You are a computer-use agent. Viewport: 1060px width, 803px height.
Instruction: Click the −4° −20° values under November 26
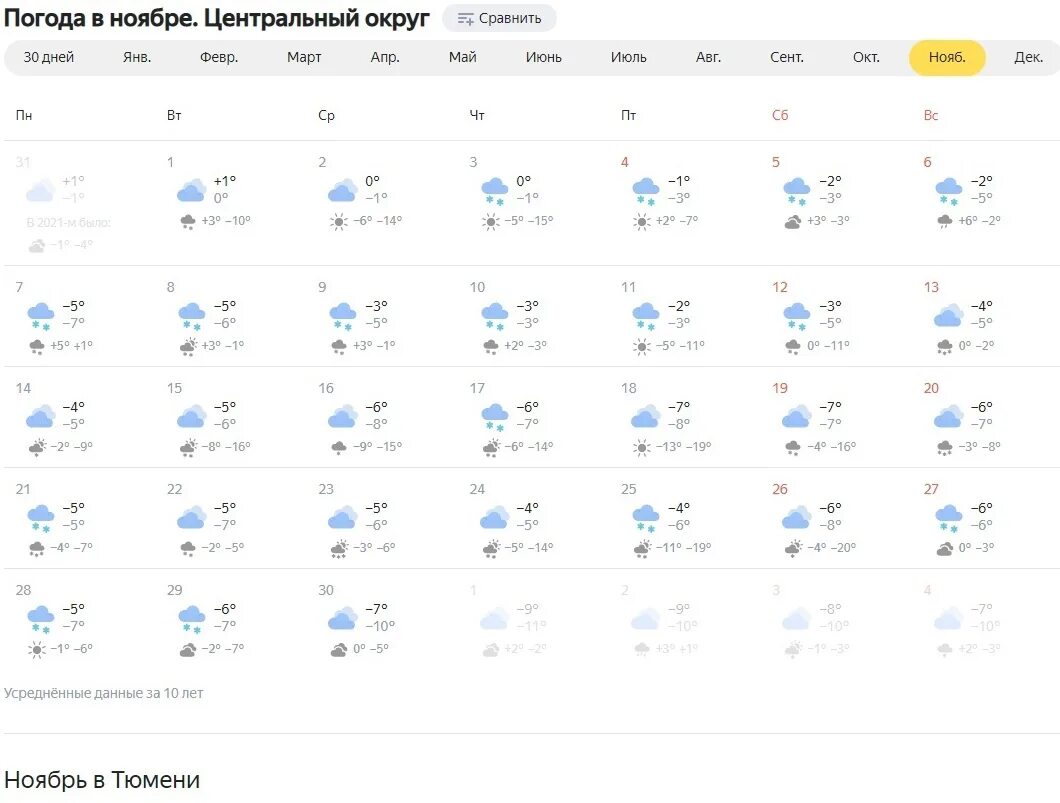[x=832, y=548]
